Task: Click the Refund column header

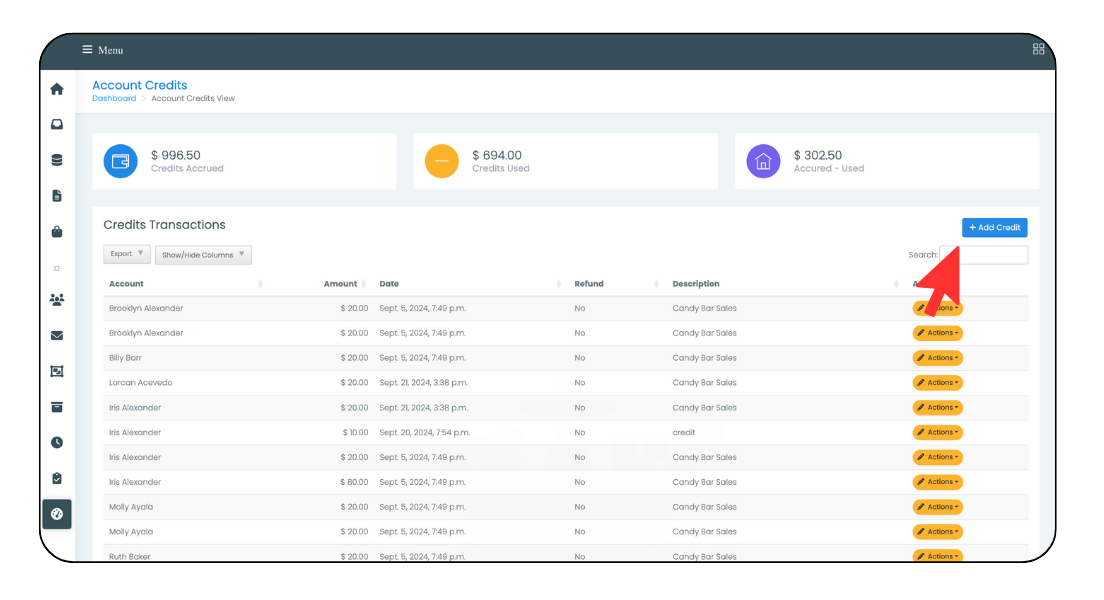Action: pos(589,284)
